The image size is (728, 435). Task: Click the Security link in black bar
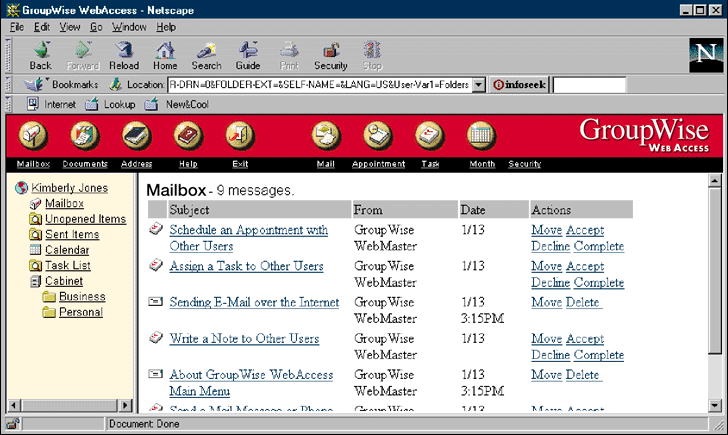[x=525, y=164]
